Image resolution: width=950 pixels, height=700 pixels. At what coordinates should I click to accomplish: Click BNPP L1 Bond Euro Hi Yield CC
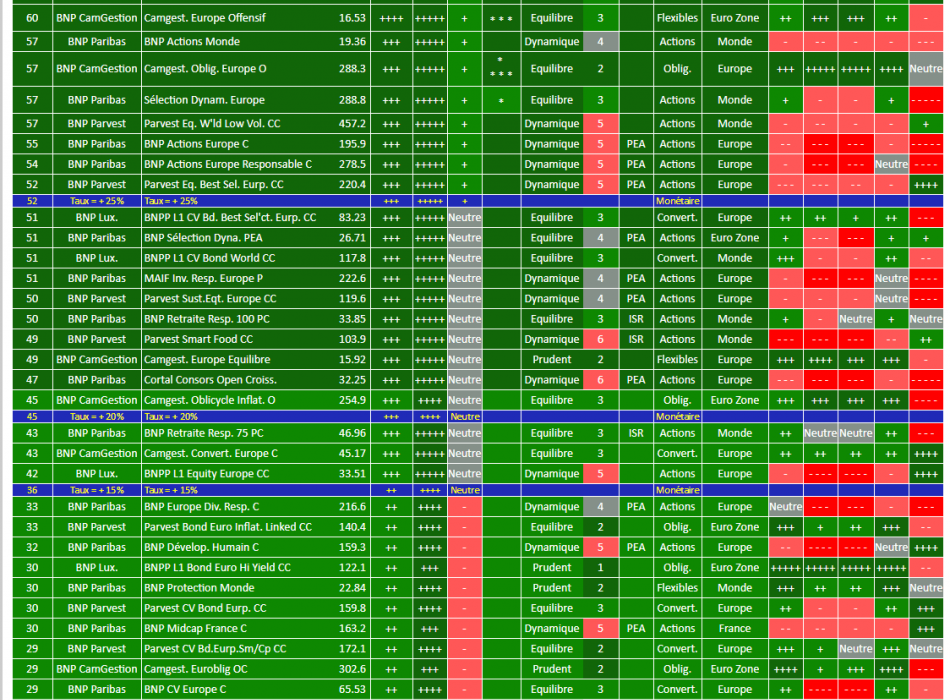pyautogui.click(x=218, y=568)
